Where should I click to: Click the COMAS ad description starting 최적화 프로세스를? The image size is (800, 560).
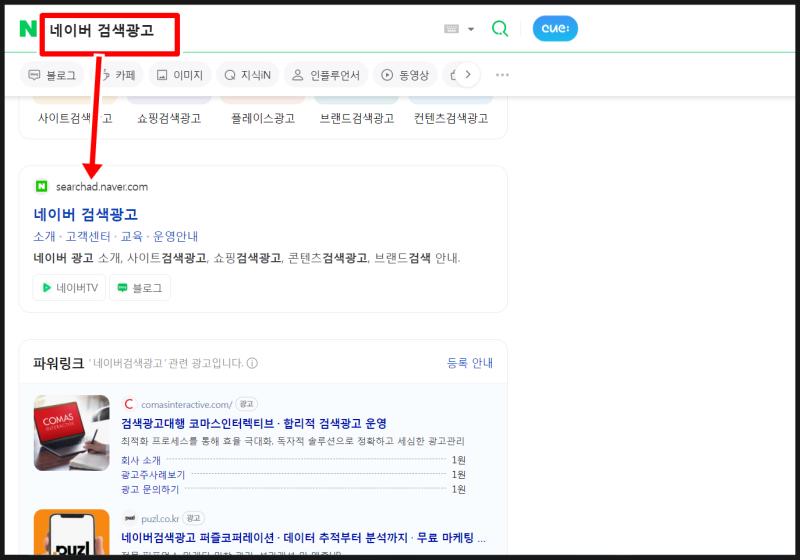coord(293,441)
